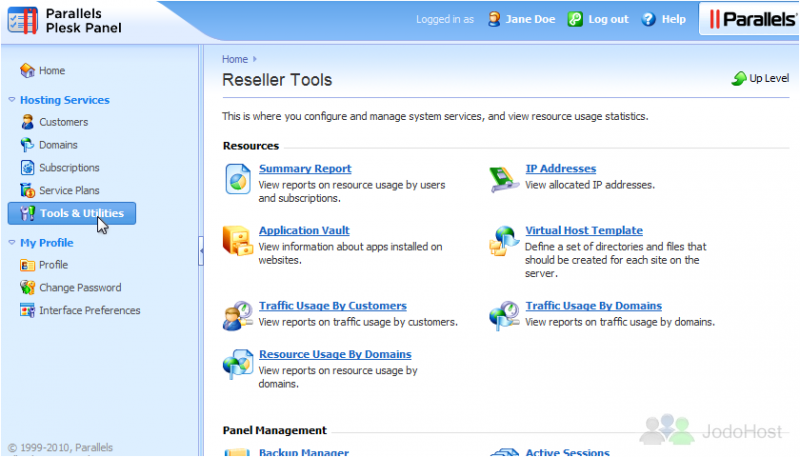Screen dimensions: 800x457
Task: Go Up Level
Action: pos(761,78)
